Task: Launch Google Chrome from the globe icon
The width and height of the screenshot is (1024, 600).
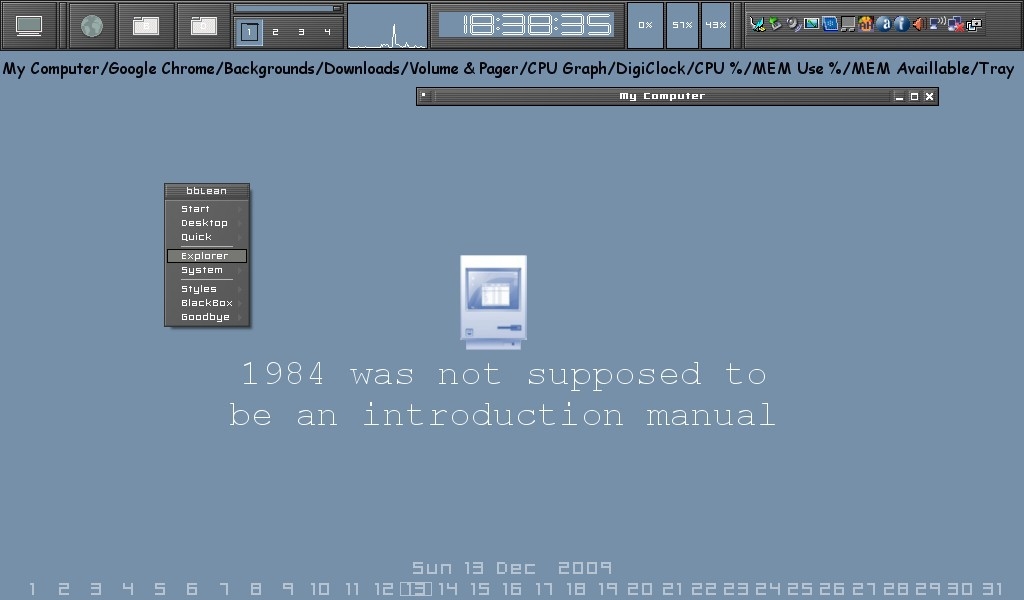Action: 92,26
